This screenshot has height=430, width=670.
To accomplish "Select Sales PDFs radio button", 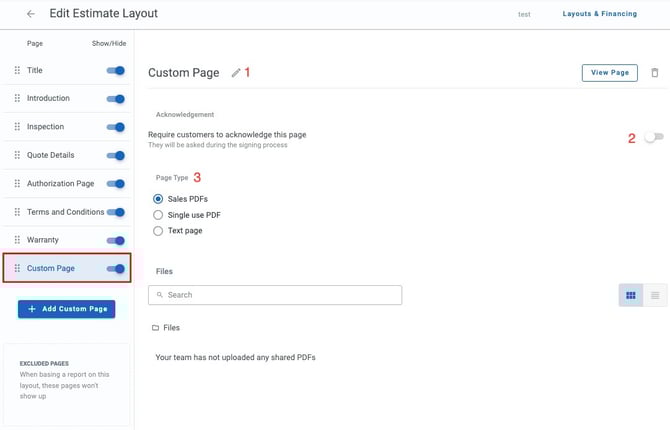I will (158, 199).
